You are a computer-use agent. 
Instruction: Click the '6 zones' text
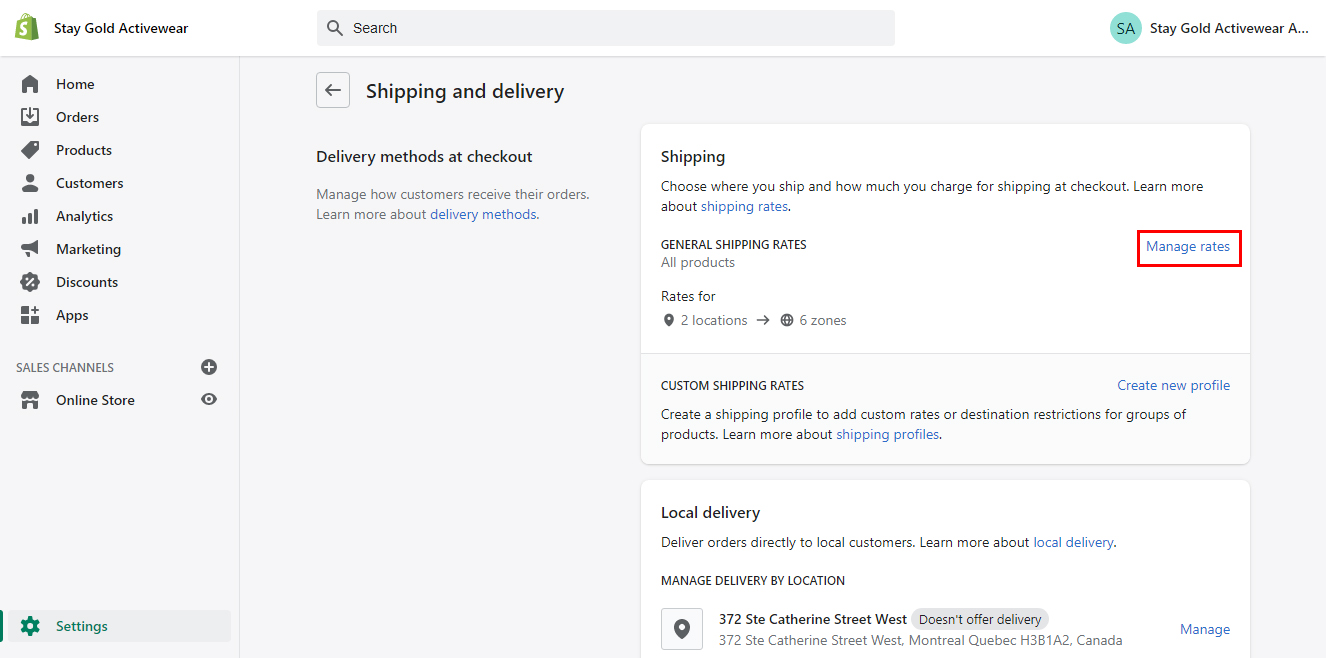coord(823,320)
